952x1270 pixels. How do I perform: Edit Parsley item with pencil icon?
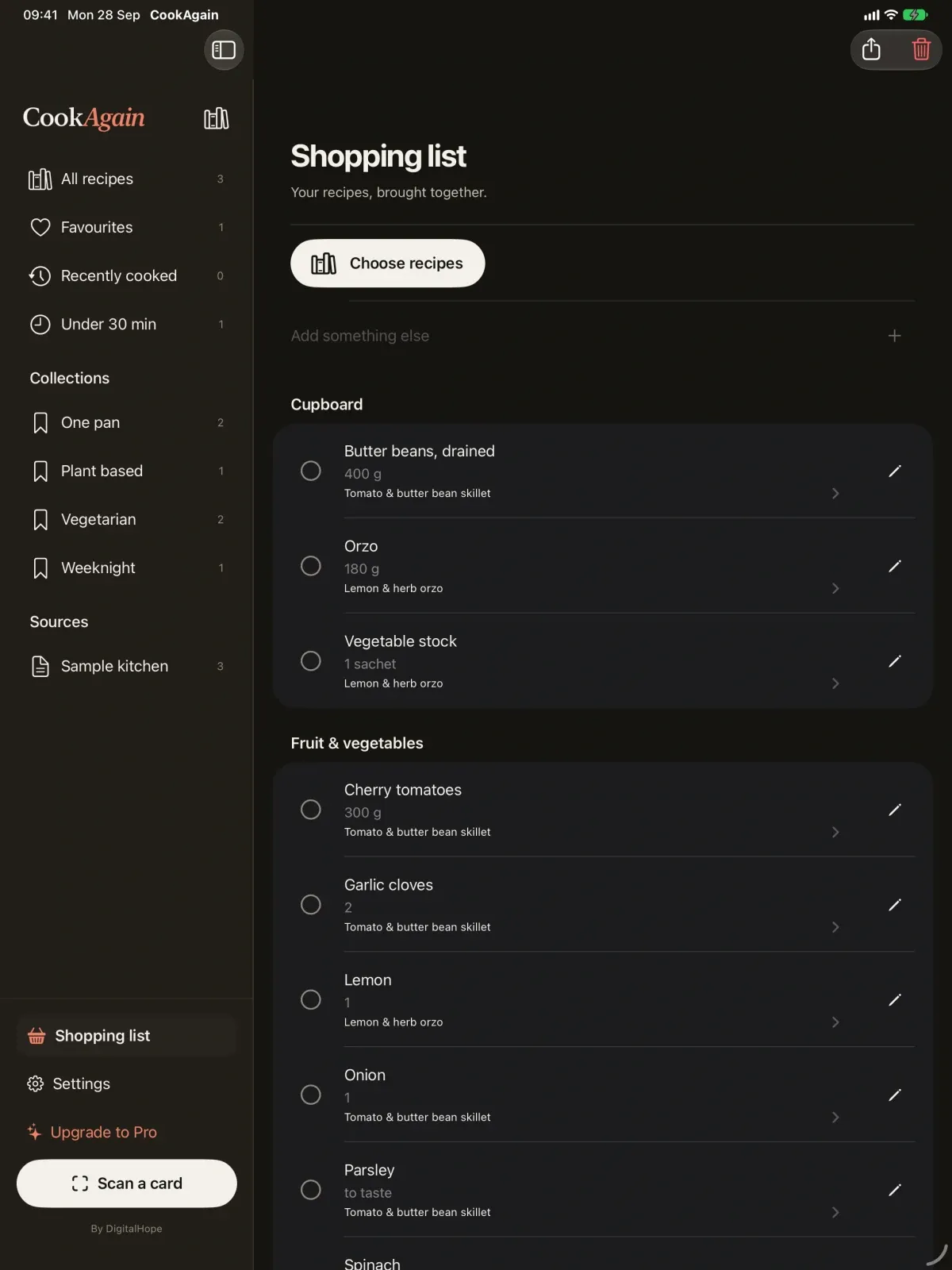pos(894,1190)
